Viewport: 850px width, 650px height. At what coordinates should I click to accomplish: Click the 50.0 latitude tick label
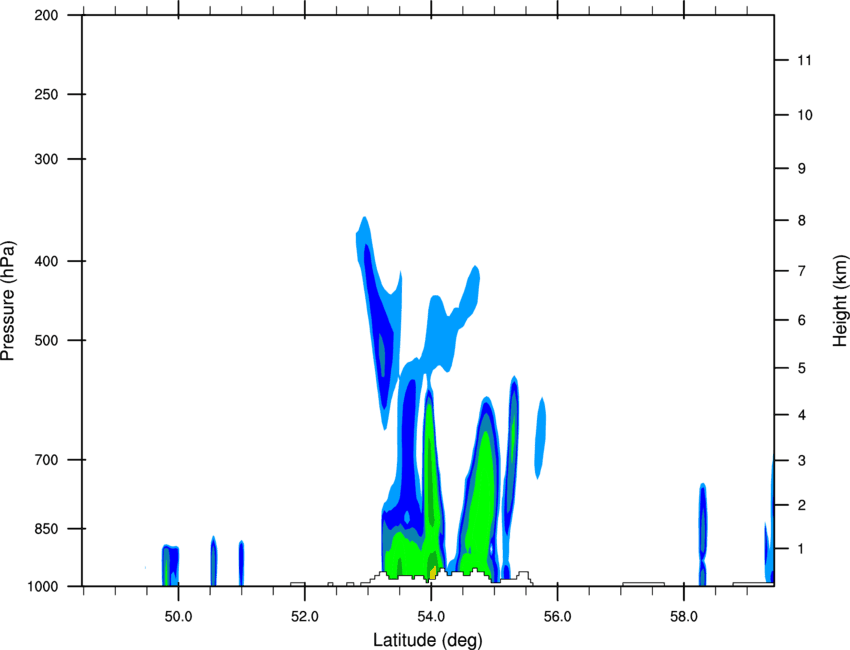178,617
